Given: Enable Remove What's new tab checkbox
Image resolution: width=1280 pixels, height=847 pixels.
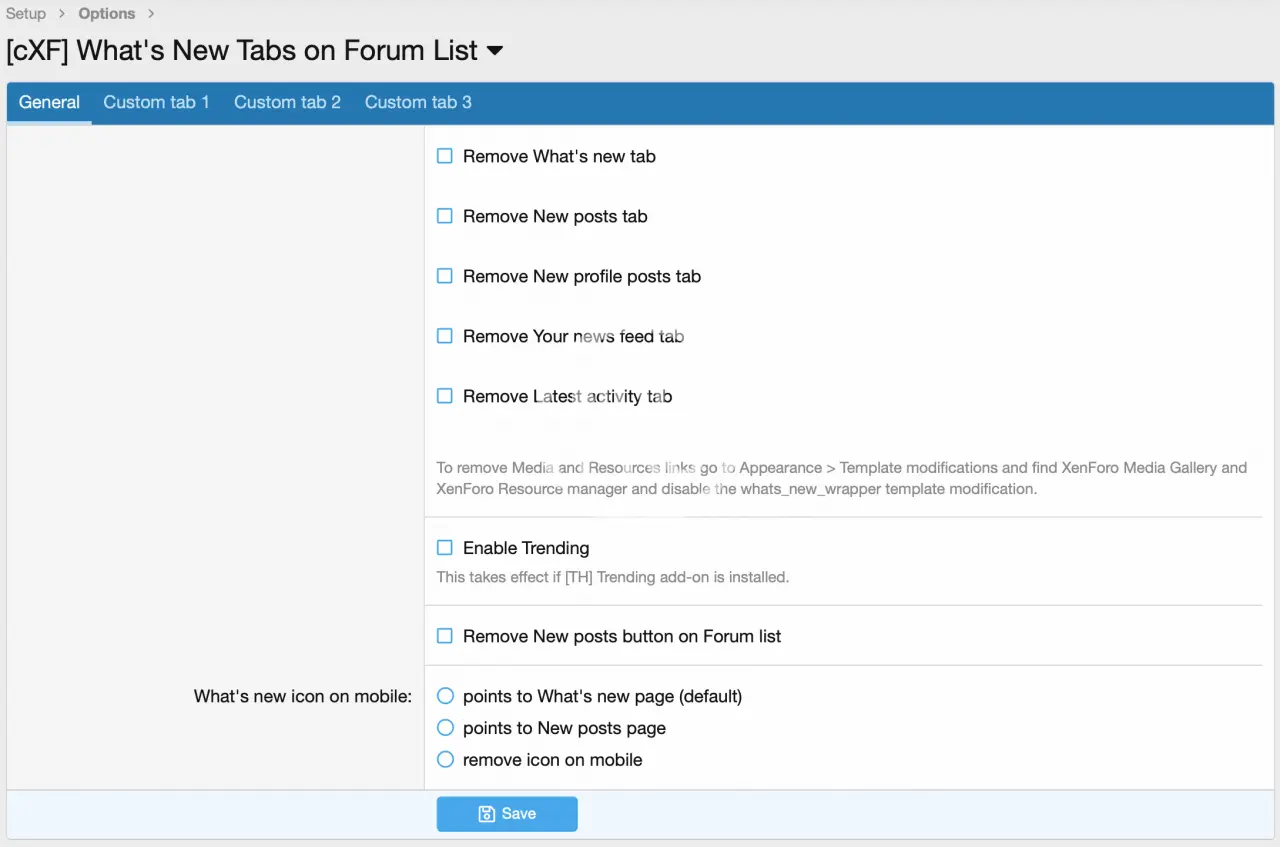Looking at the screenshot, I should [445, 156].
